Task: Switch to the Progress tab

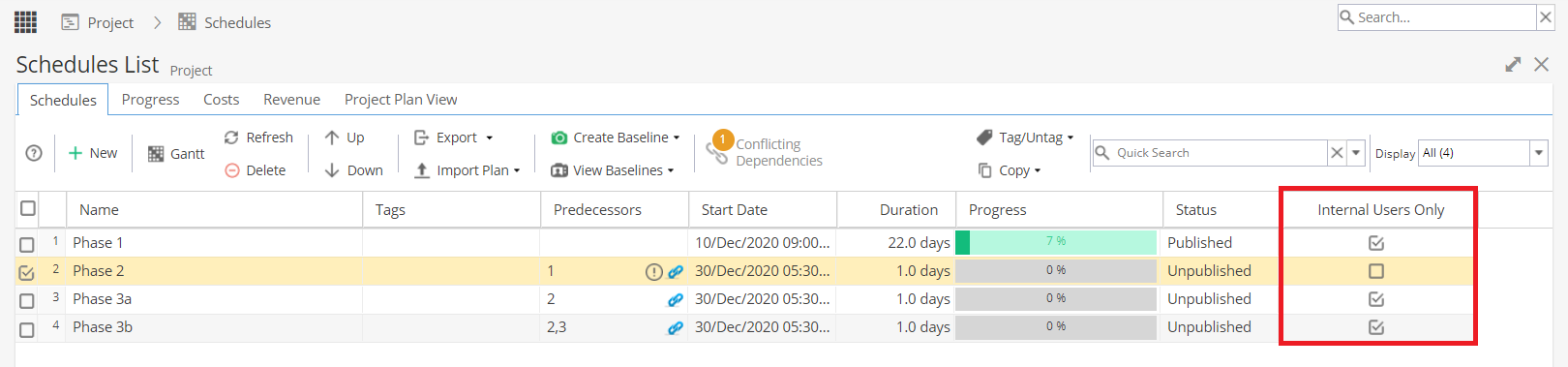Action: pyautogui.click(x=150, y=100)
